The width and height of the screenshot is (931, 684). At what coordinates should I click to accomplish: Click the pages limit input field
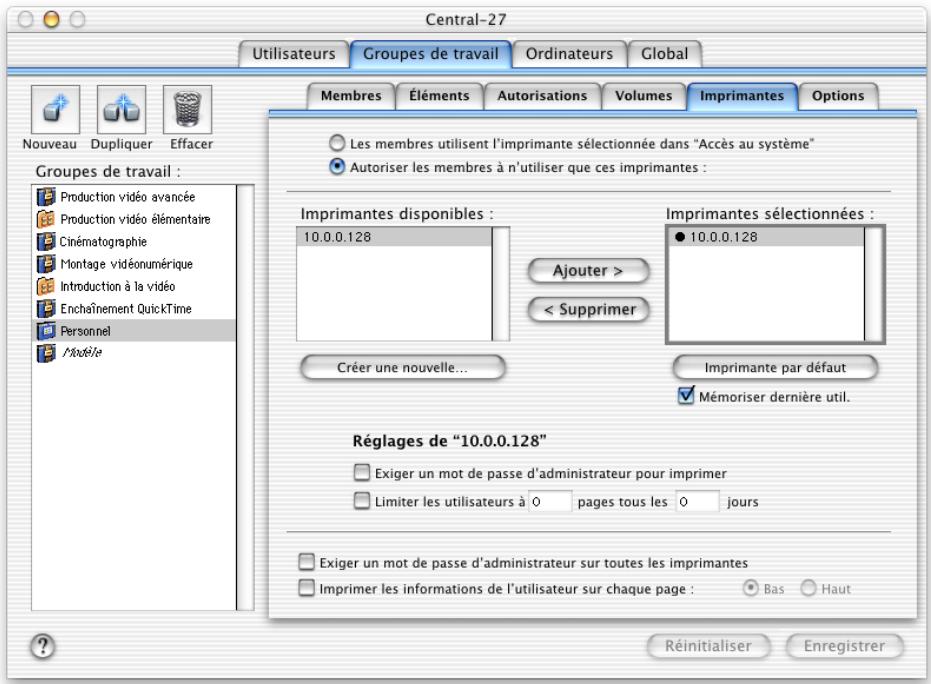click(550, 502)
